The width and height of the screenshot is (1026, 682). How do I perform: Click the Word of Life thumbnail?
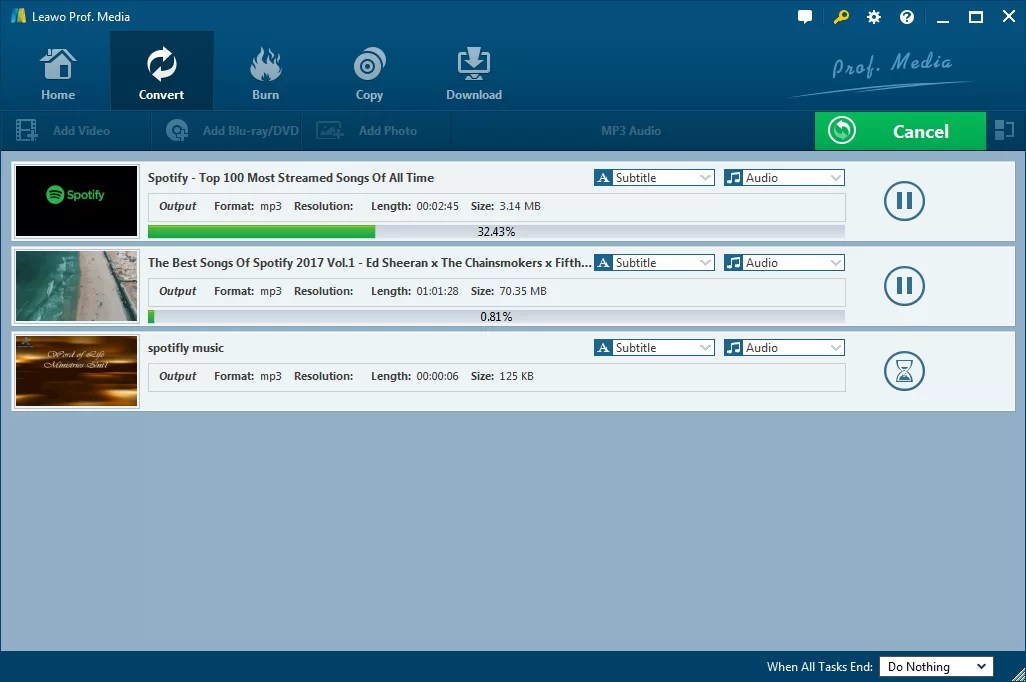click(77, 371)
